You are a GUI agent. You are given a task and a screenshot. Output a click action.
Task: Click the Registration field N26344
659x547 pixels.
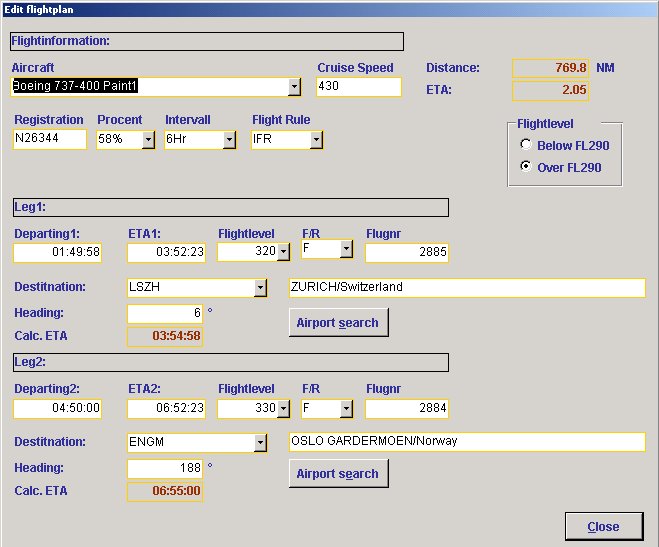(x=50, y=139)
